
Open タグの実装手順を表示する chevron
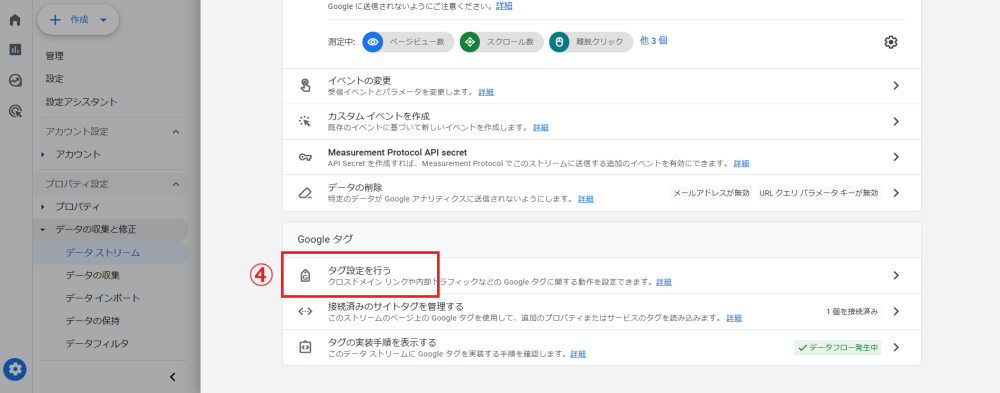[x=896, y=347]
